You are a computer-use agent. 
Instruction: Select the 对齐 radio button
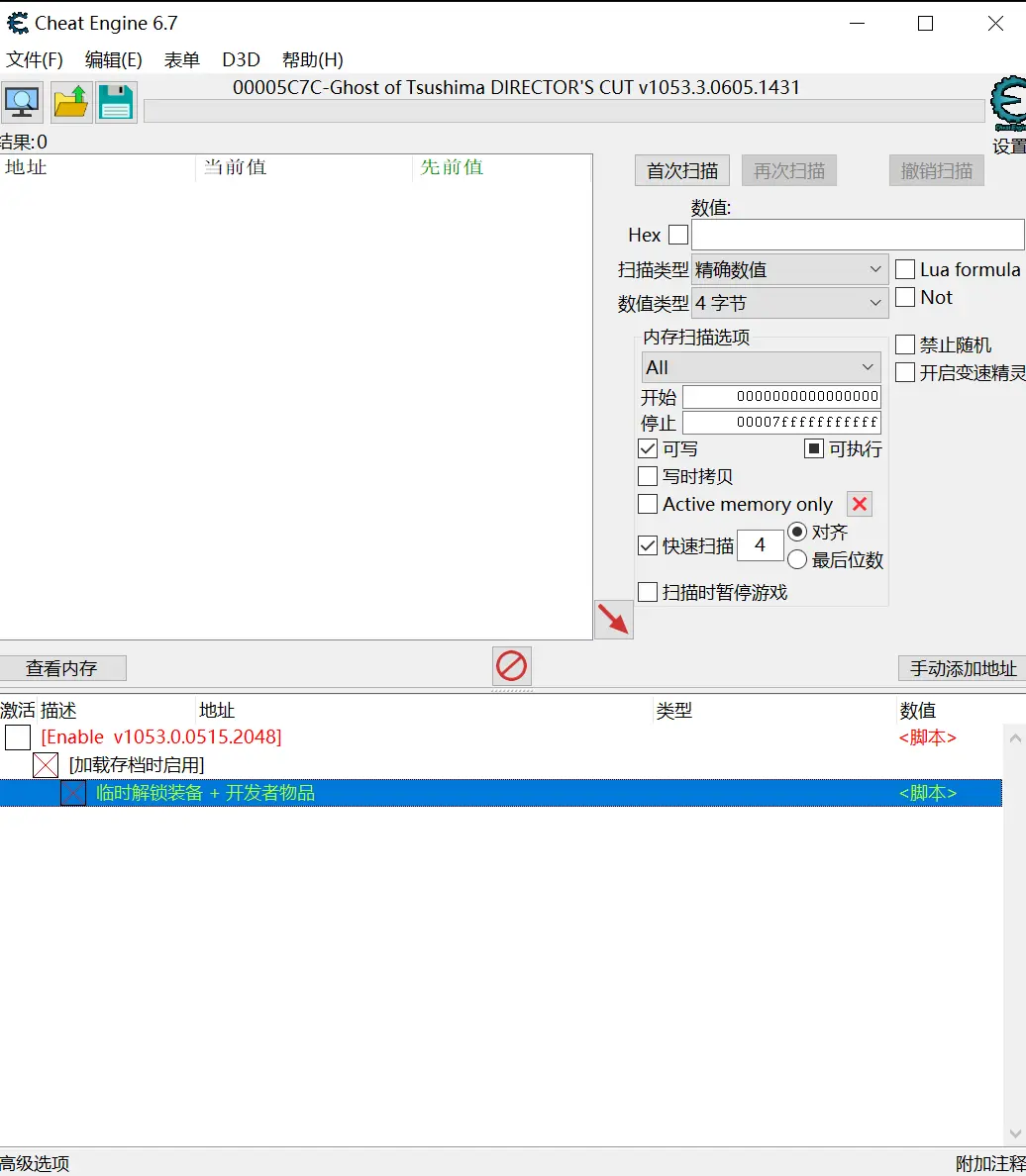(x=797, y=532)
